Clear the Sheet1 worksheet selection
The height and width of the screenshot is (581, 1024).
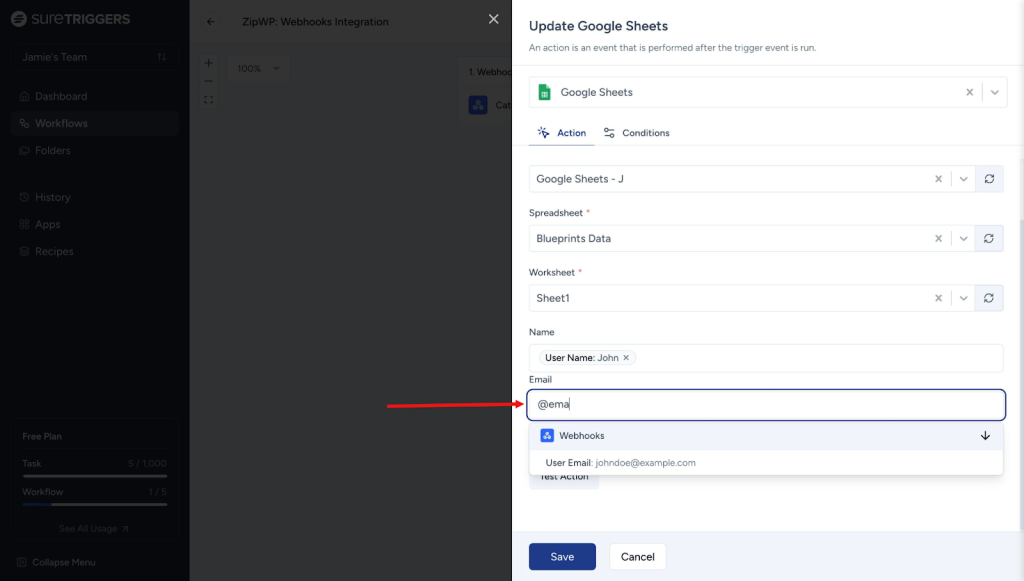coord(938,298)
